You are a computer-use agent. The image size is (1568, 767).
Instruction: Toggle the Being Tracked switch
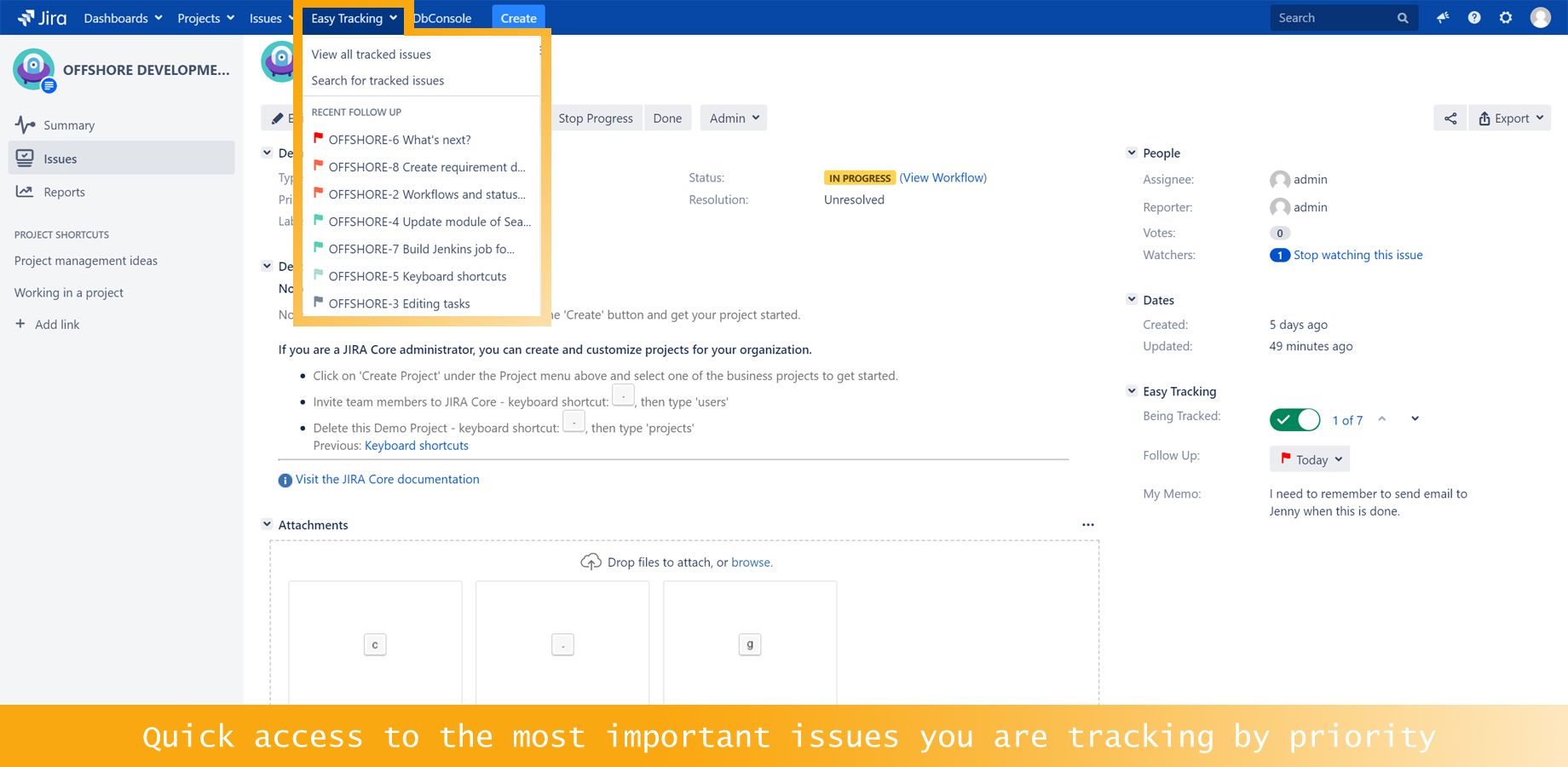(x=1294, y=419)
